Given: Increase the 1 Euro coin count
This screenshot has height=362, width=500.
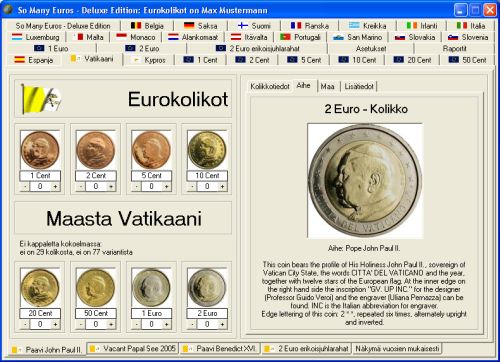Looking at the screenshot, I should click(167, 324).
